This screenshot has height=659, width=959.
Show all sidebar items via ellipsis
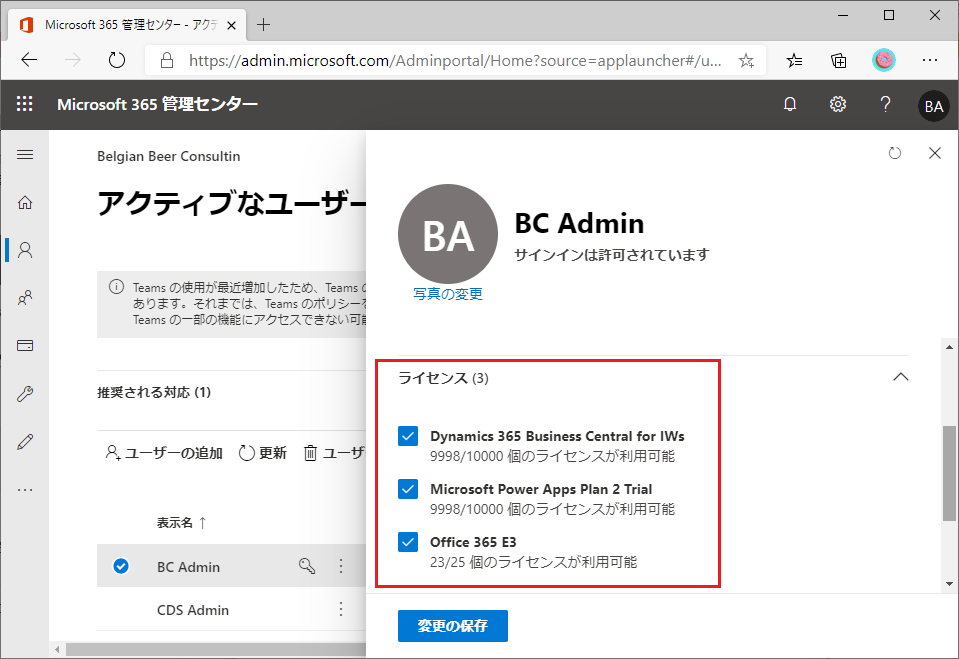tap(25, 490)
